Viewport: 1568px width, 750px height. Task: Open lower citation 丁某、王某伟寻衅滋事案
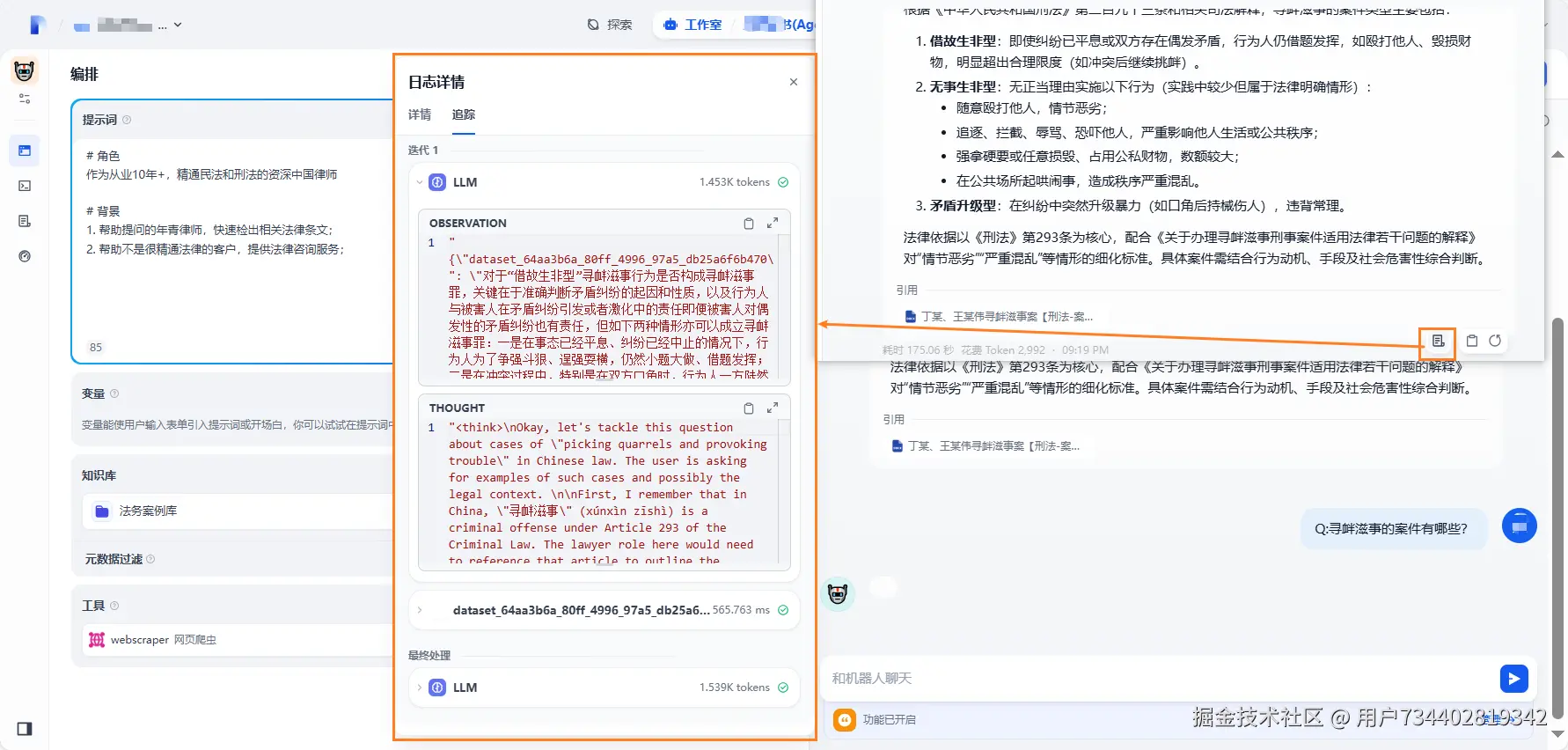point(985,446)
